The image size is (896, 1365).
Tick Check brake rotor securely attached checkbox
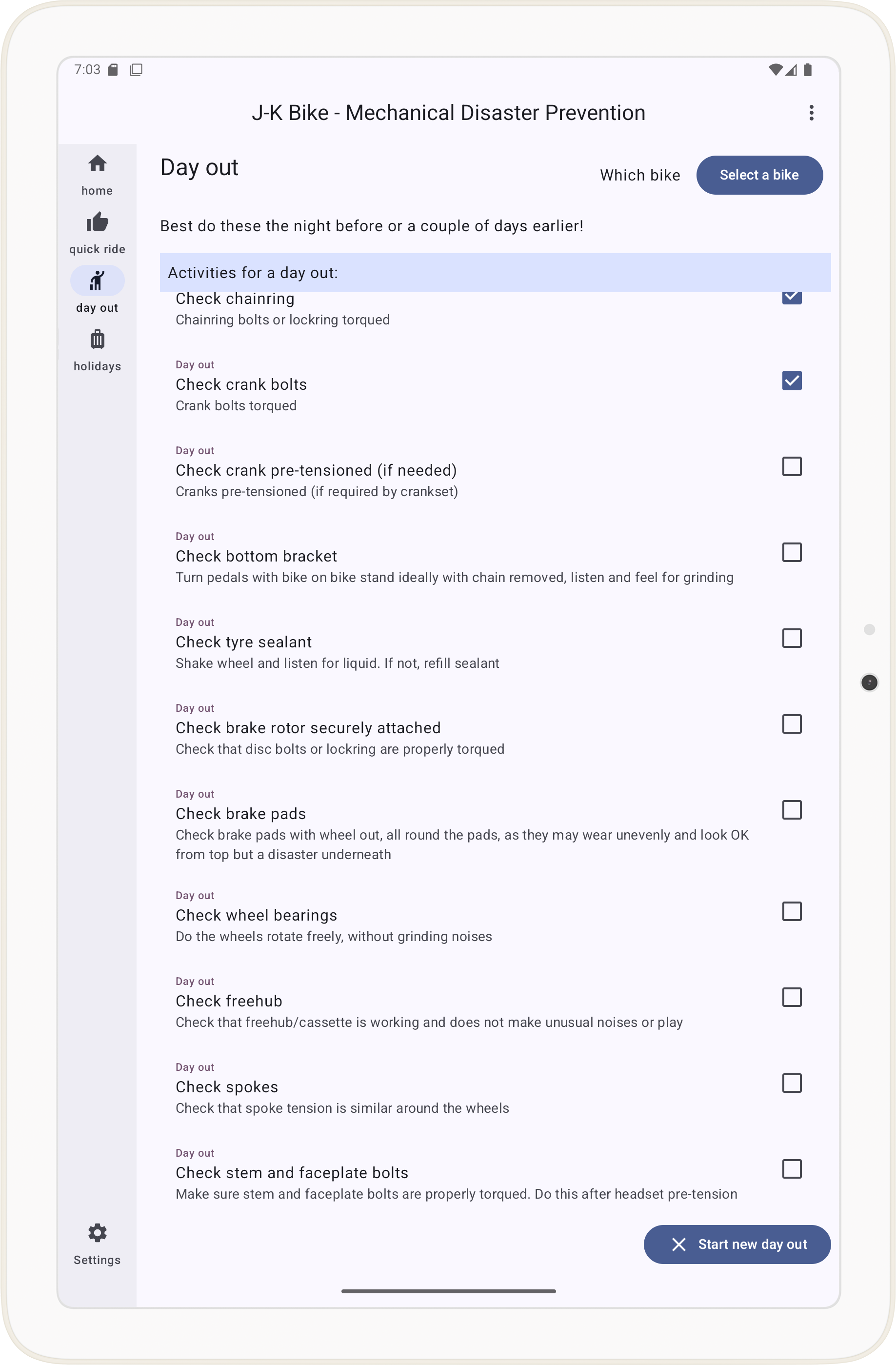pos(792,724)
